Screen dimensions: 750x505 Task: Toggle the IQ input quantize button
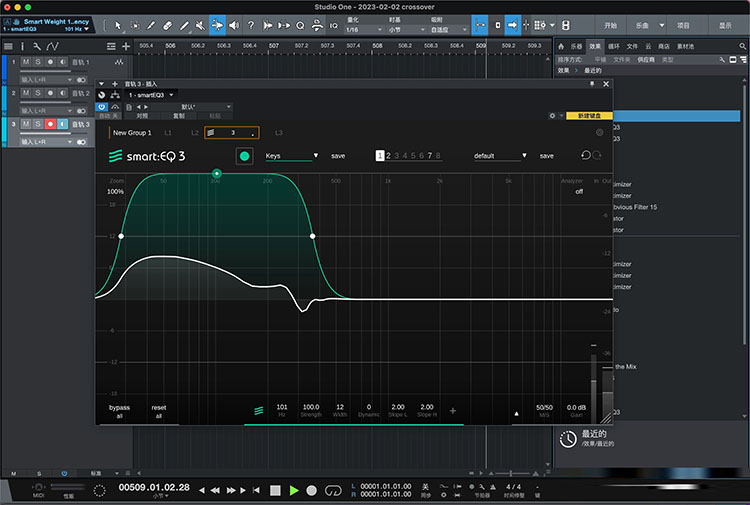(333, 26)
